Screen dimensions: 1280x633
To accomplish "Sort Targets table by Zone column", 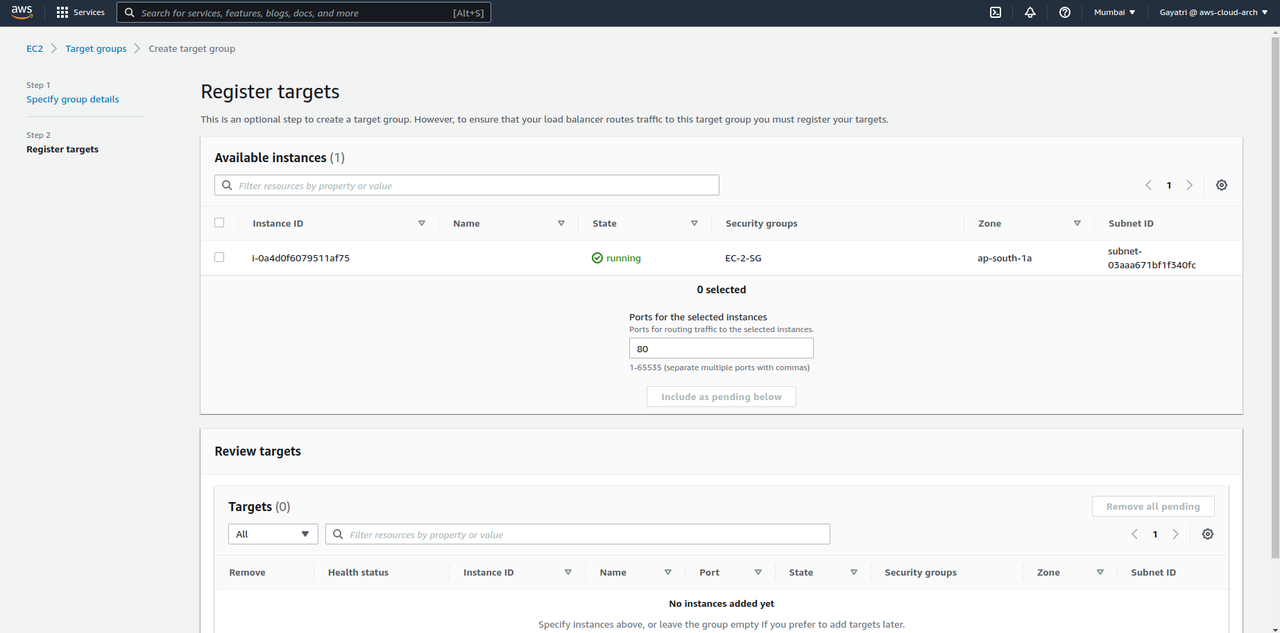I will [1100, 572].
